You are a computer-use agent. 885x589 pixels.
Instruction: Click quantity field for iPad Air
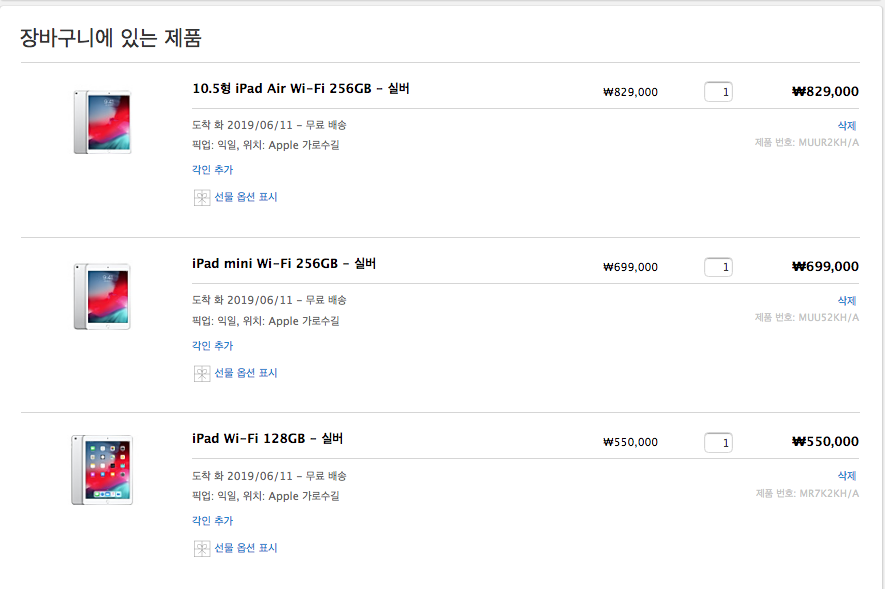coord(718,92)
